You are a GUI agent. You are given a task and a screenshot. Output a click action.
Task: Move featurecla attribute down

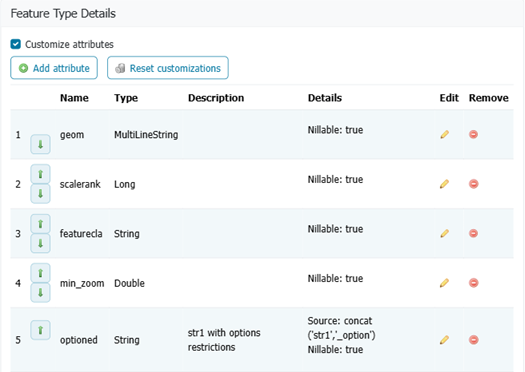(x=41, y=243)
